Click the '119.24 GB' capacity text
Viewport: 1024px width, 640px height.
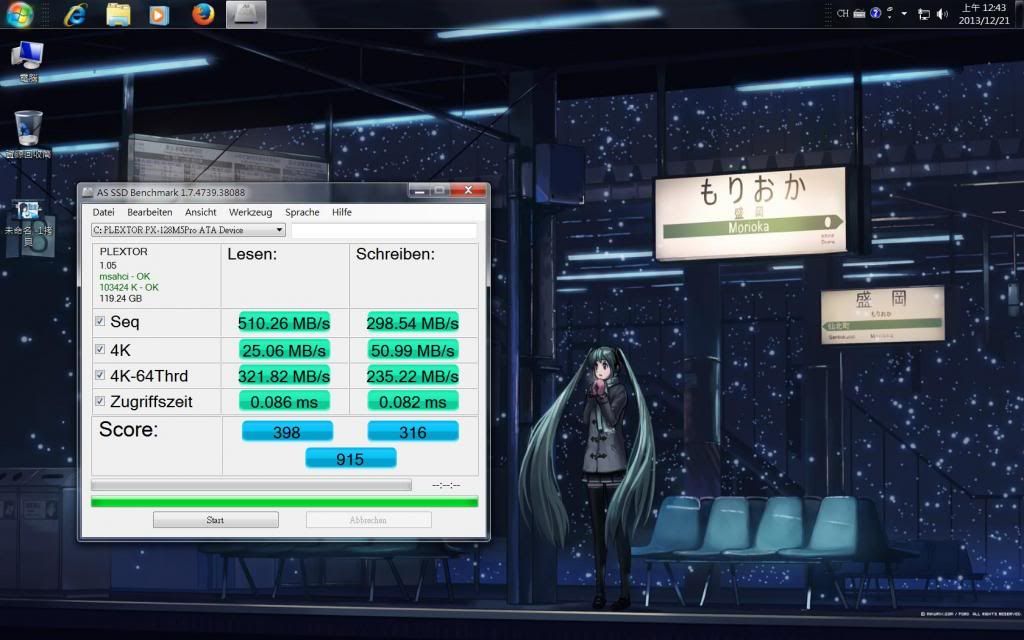tap(121, 298)
